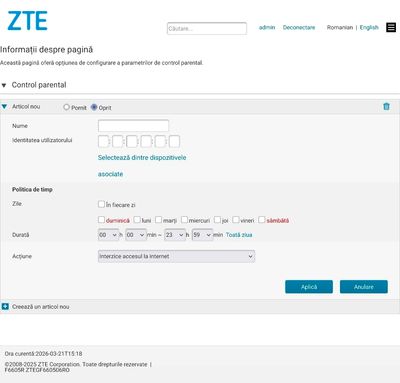Screen dimensions: 400x383
Task: Tick the În fiecare zi checkbox
Action: tap(101, 204)
